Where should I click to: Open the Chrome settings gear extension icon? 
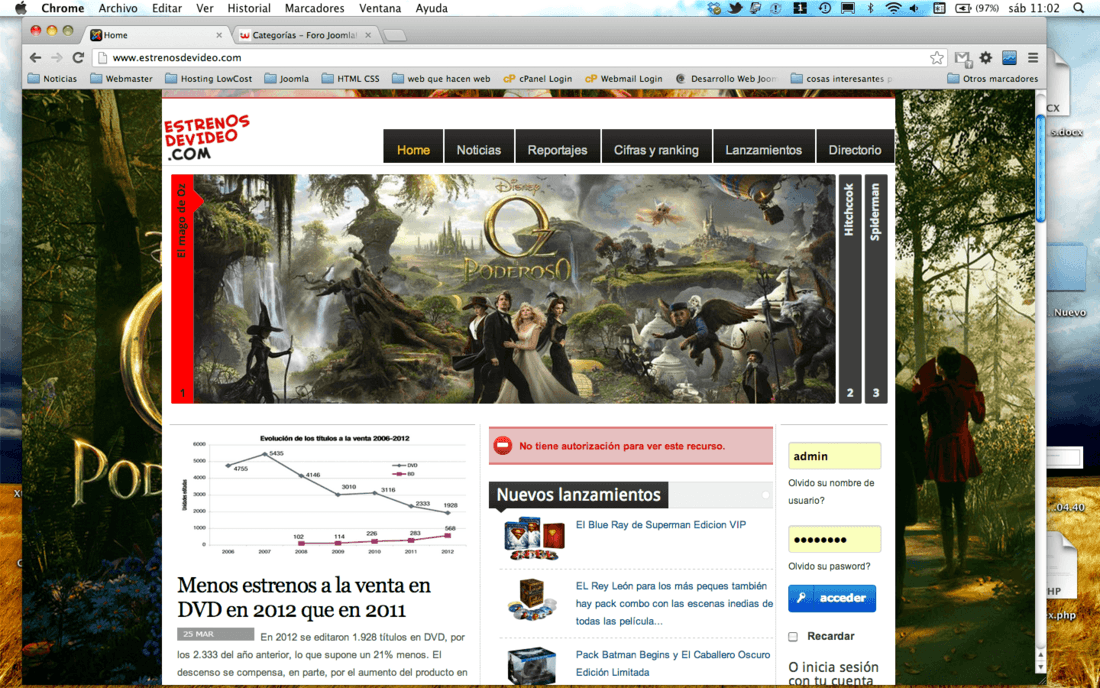tap(986, 58)
